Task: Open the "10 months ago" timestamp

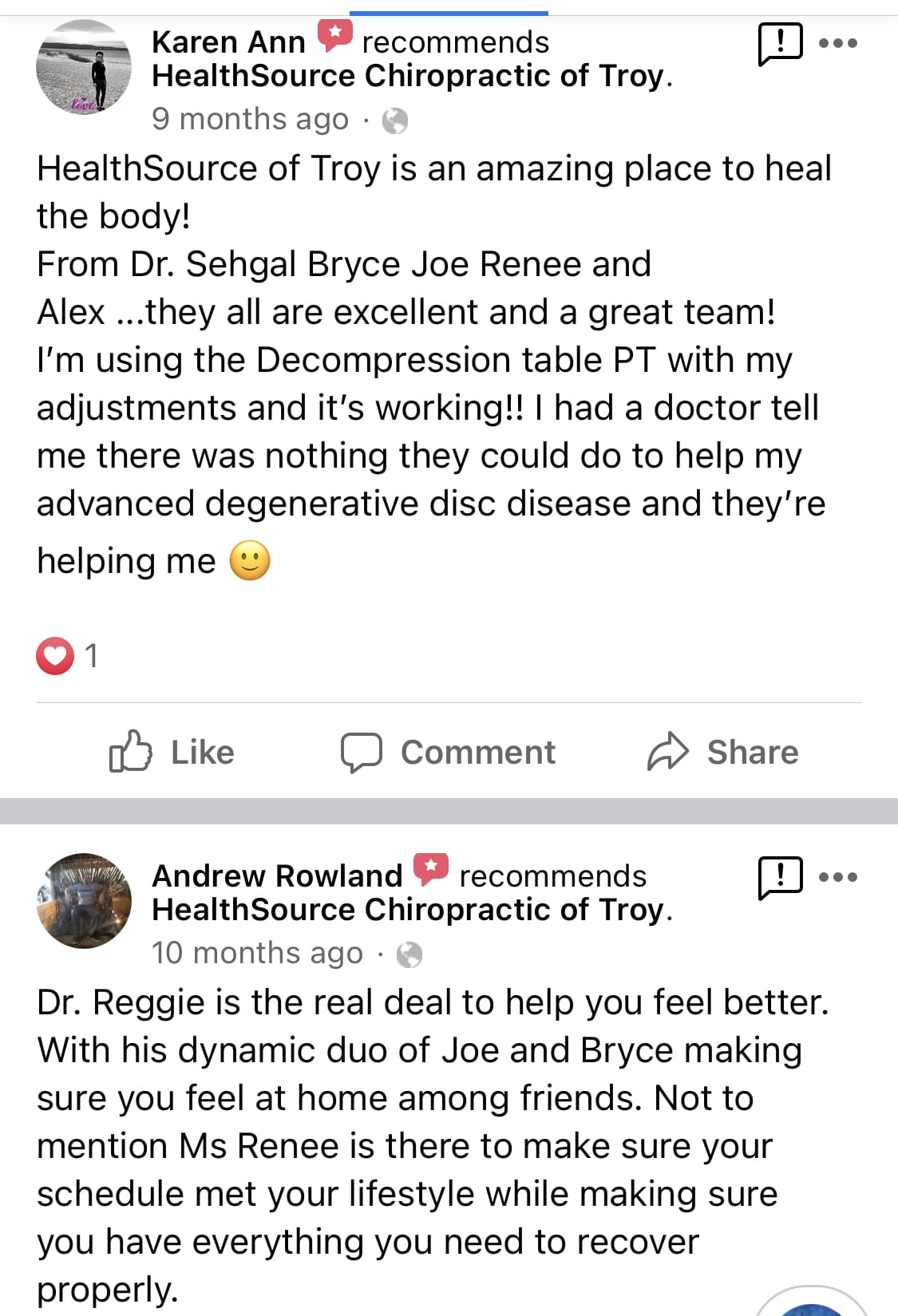Action: point(257,953)
